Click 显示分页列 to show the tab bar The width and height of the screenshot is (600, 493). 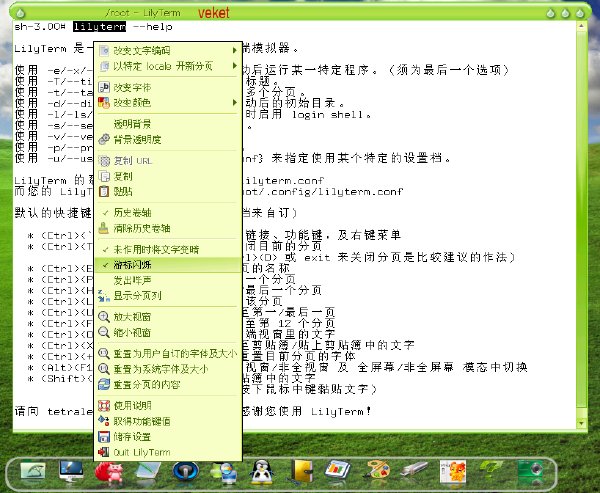point(168,295)
